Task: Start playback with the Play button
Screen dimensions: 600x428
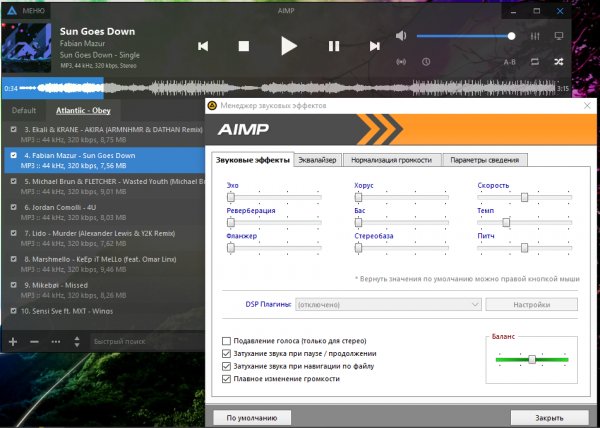Action: [x=289, y=46]
